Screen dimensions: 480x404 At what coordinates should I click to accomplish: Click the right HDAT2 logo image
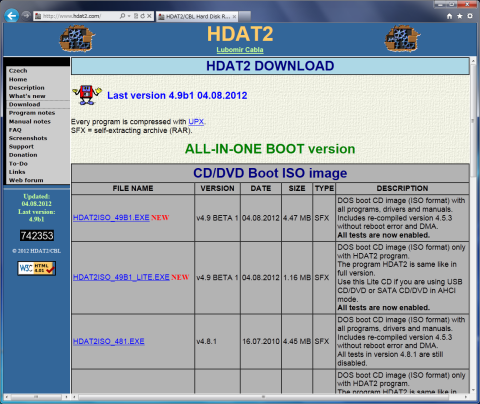[402, 39]
